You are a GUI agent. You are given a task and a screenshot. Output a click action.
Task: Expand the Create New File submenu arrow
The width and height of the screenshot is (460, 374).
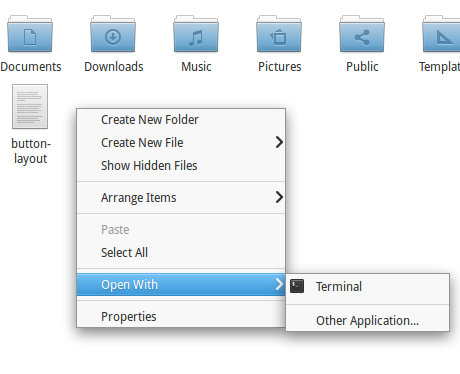tap(279, 142)
